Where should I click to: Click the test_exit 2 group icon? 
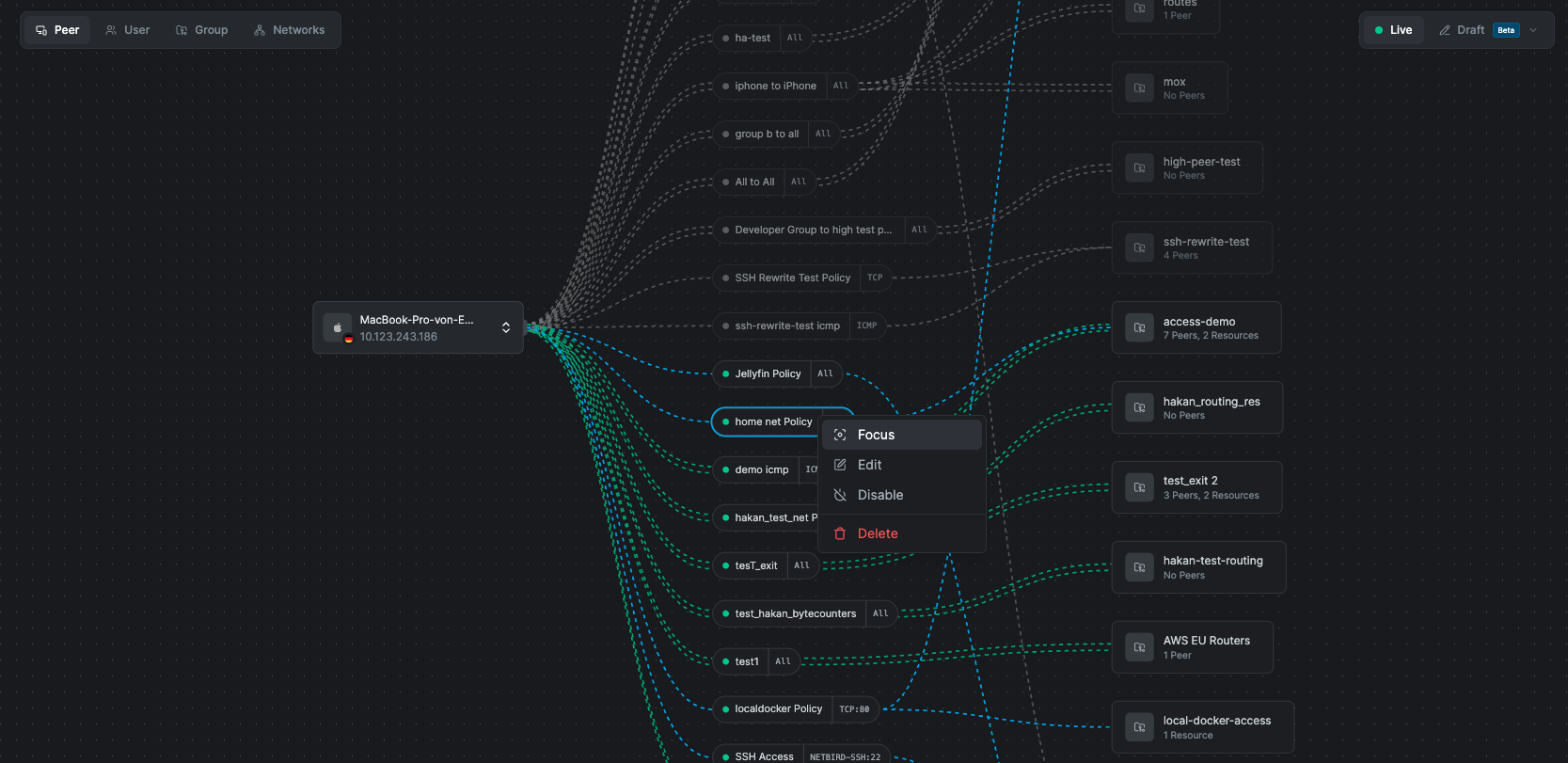[1139, 487]
